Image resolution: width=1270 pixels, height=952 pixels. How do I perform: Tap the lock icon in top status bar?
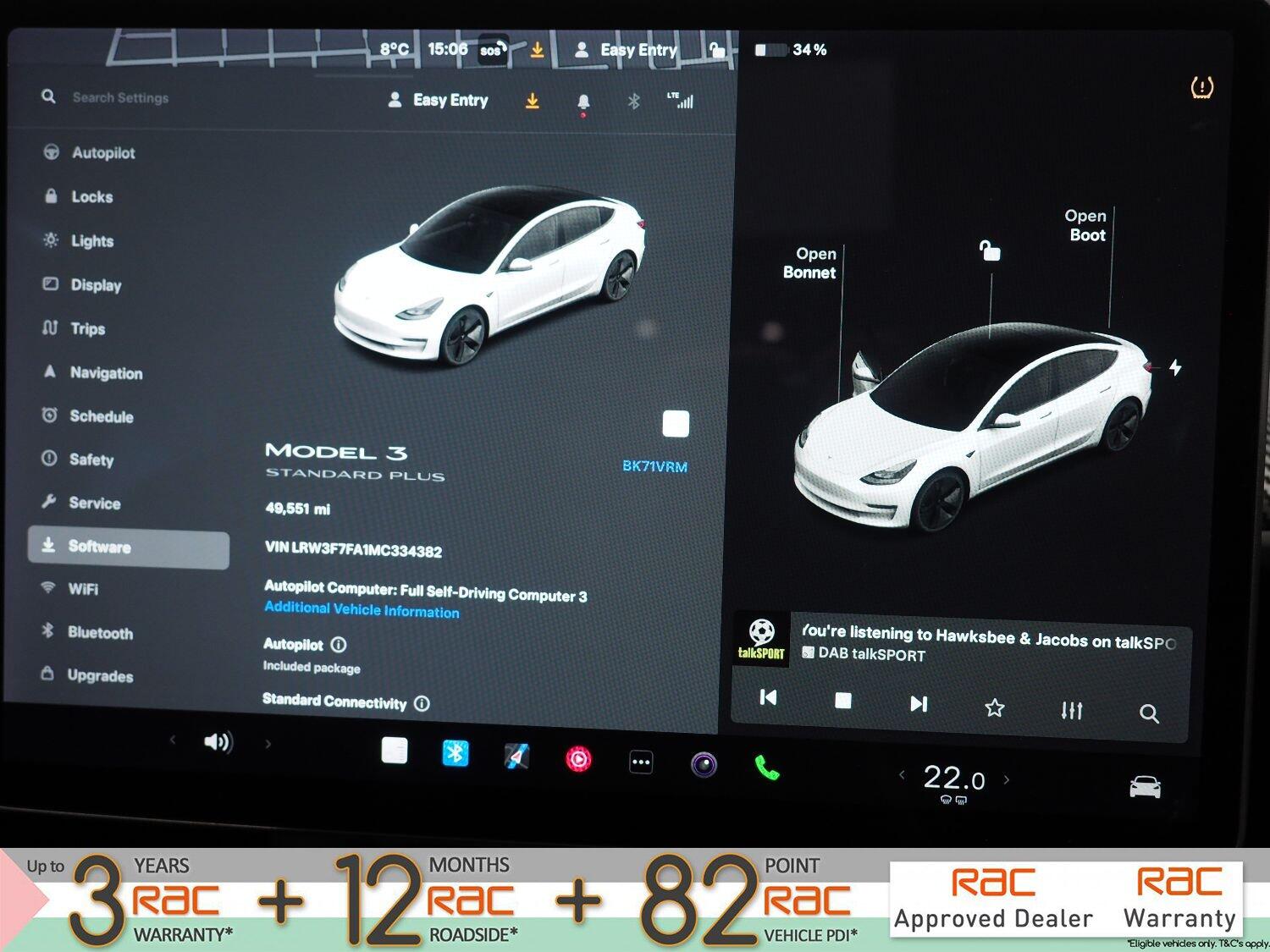[x=717, y=50]
